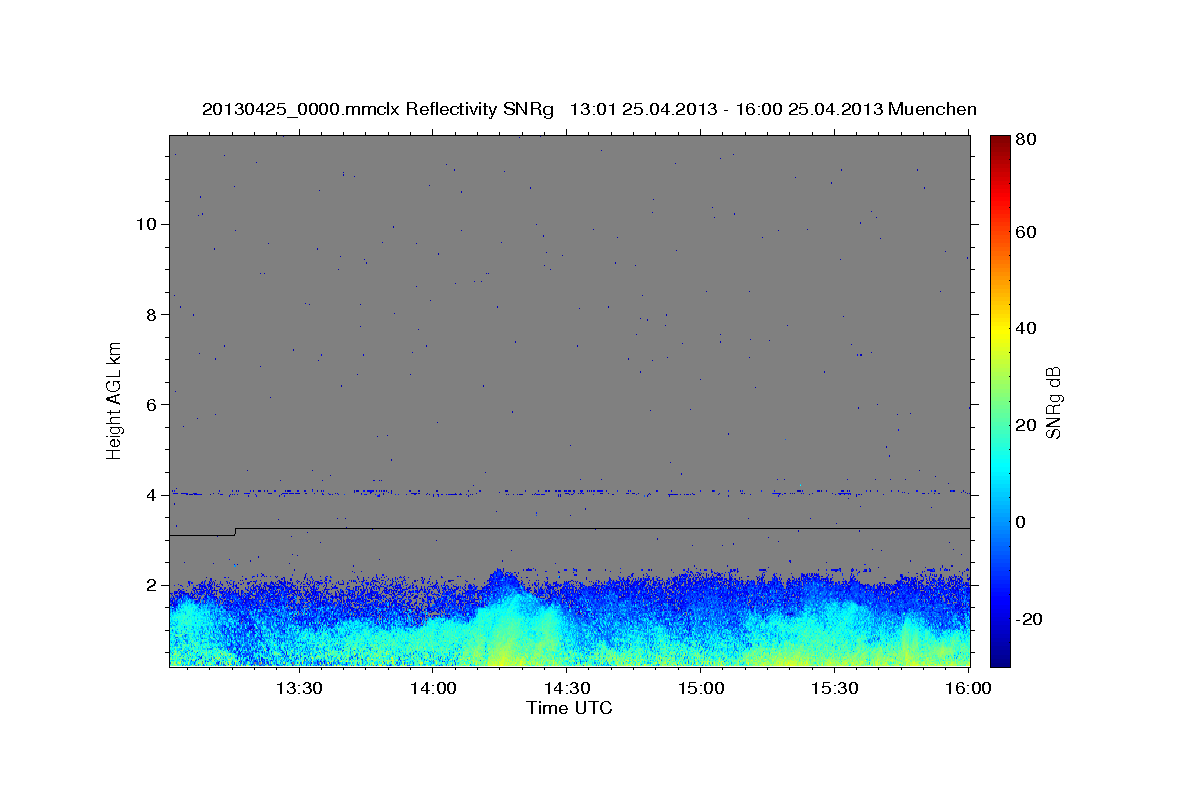Click the colorbar value -20
This screenshot has width=1200, height=800.
[x=1027, y=619]
